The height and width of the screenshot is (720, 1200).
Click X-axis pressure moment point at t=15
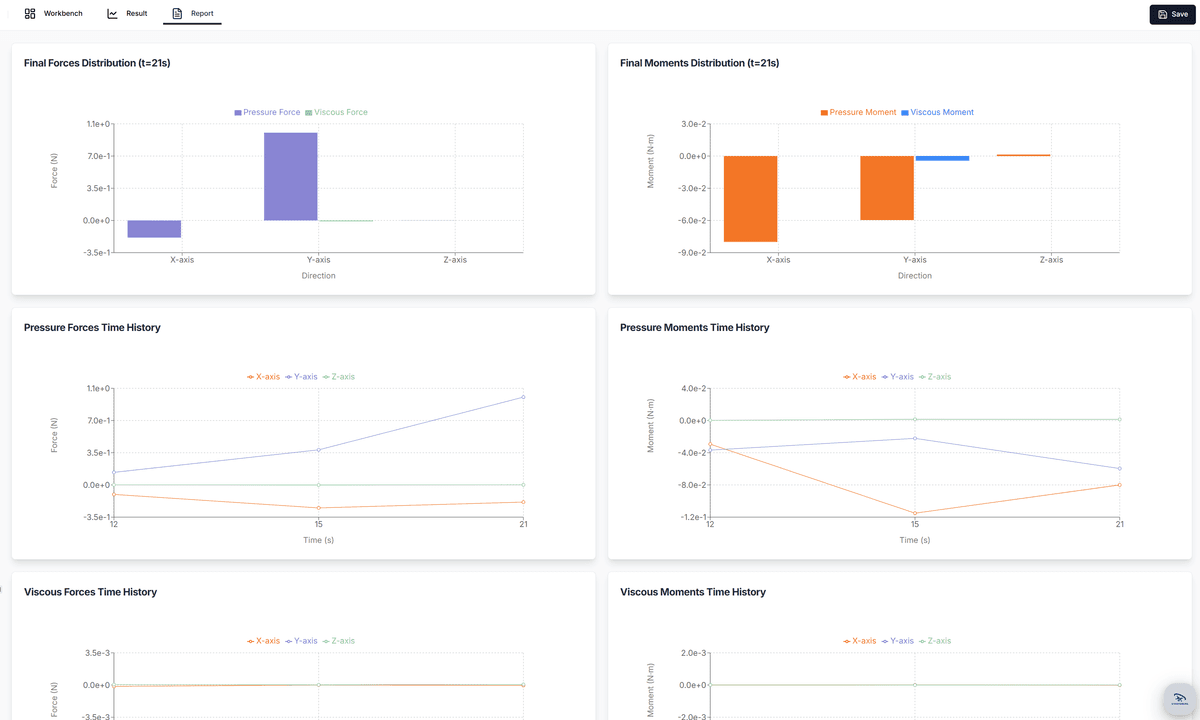915,513
